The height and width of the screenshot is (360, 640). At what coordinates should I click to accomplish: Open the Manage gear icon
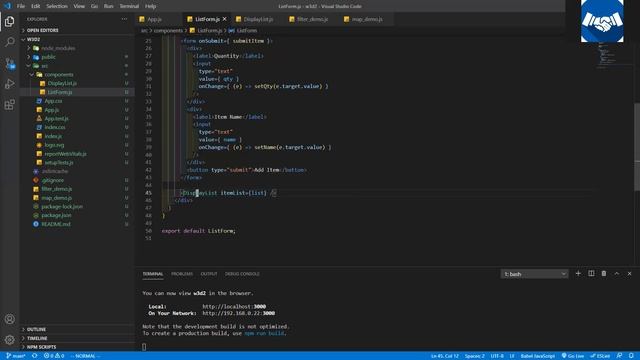pos(9,340)
